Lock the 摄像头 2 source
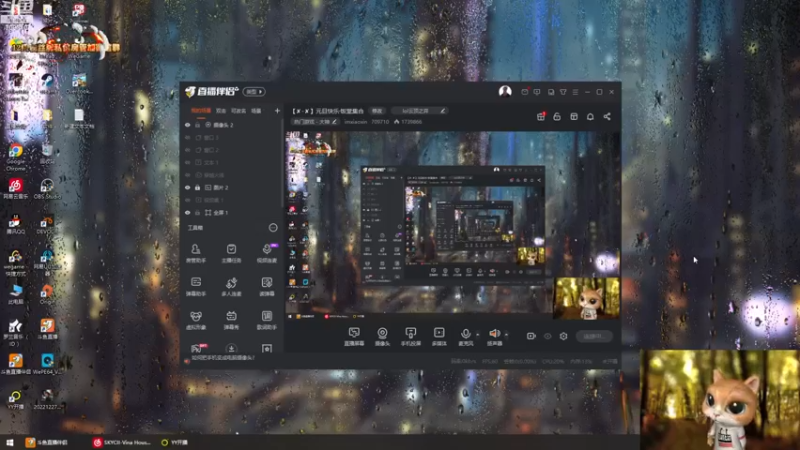The image size is (800, 450). [x=198, y=125]
